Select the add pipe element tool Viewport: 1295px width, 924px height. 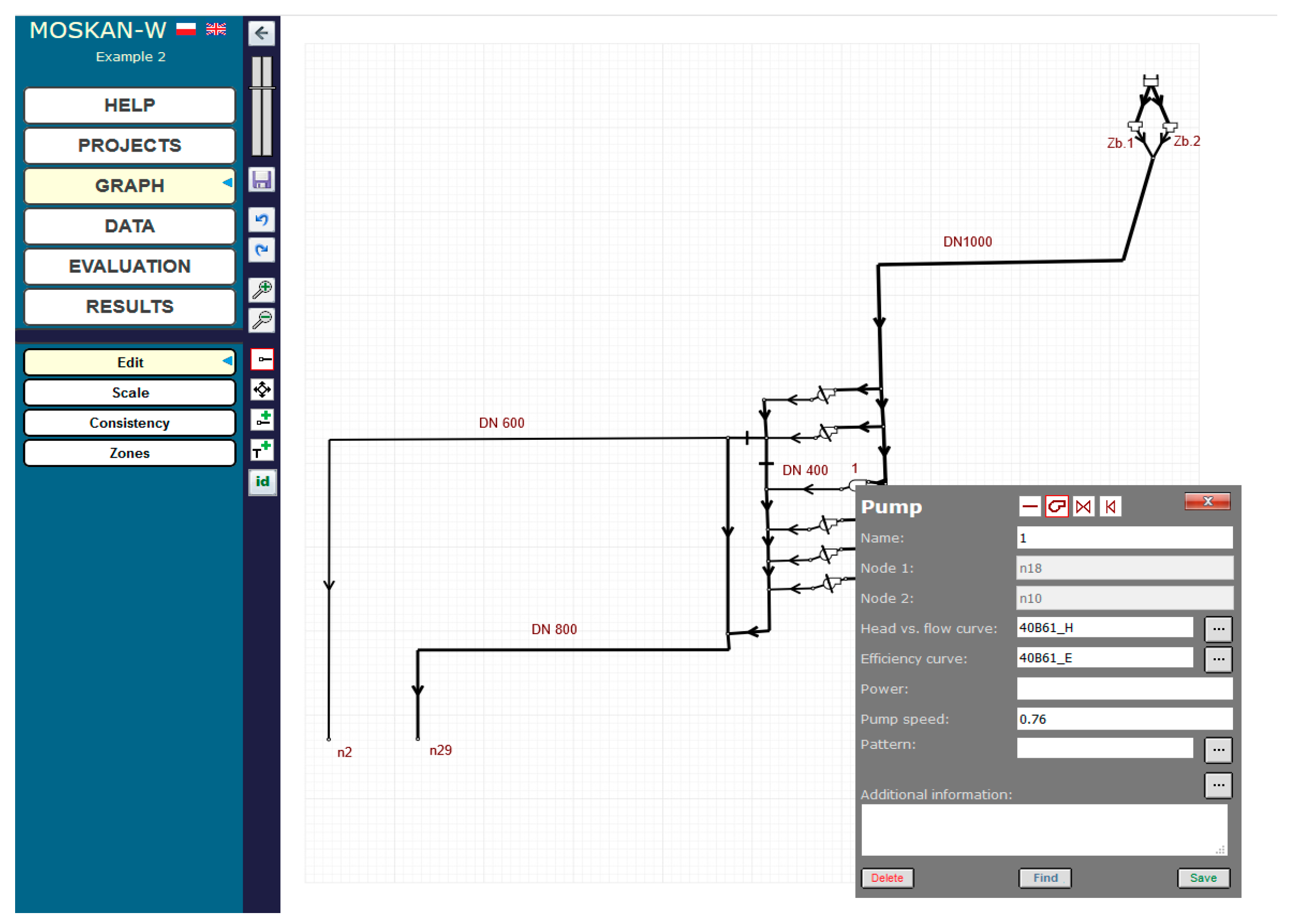[x=262, y=421]
